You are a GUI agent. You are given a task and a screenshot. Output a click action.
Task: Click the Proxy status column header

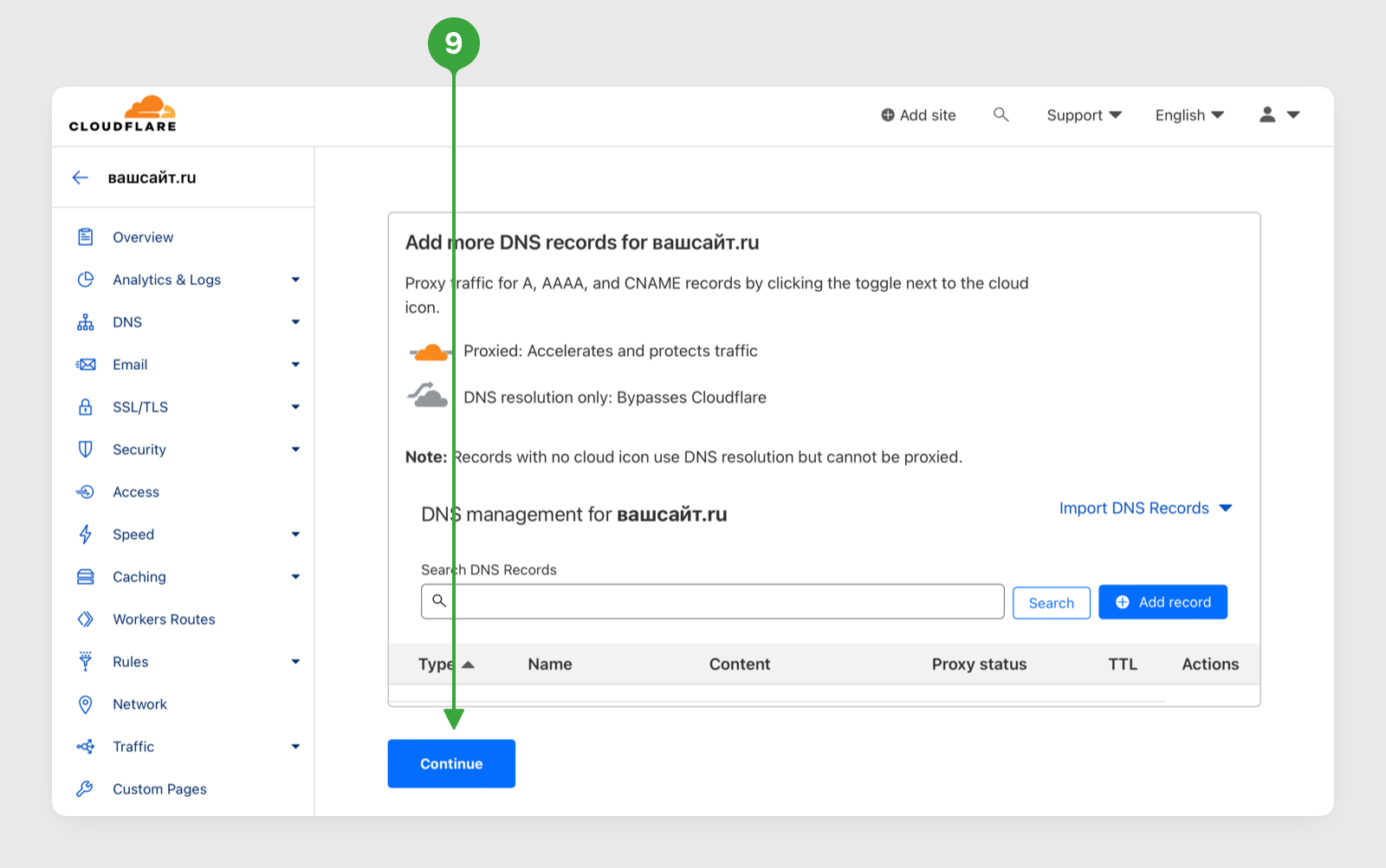click(979, 664)
